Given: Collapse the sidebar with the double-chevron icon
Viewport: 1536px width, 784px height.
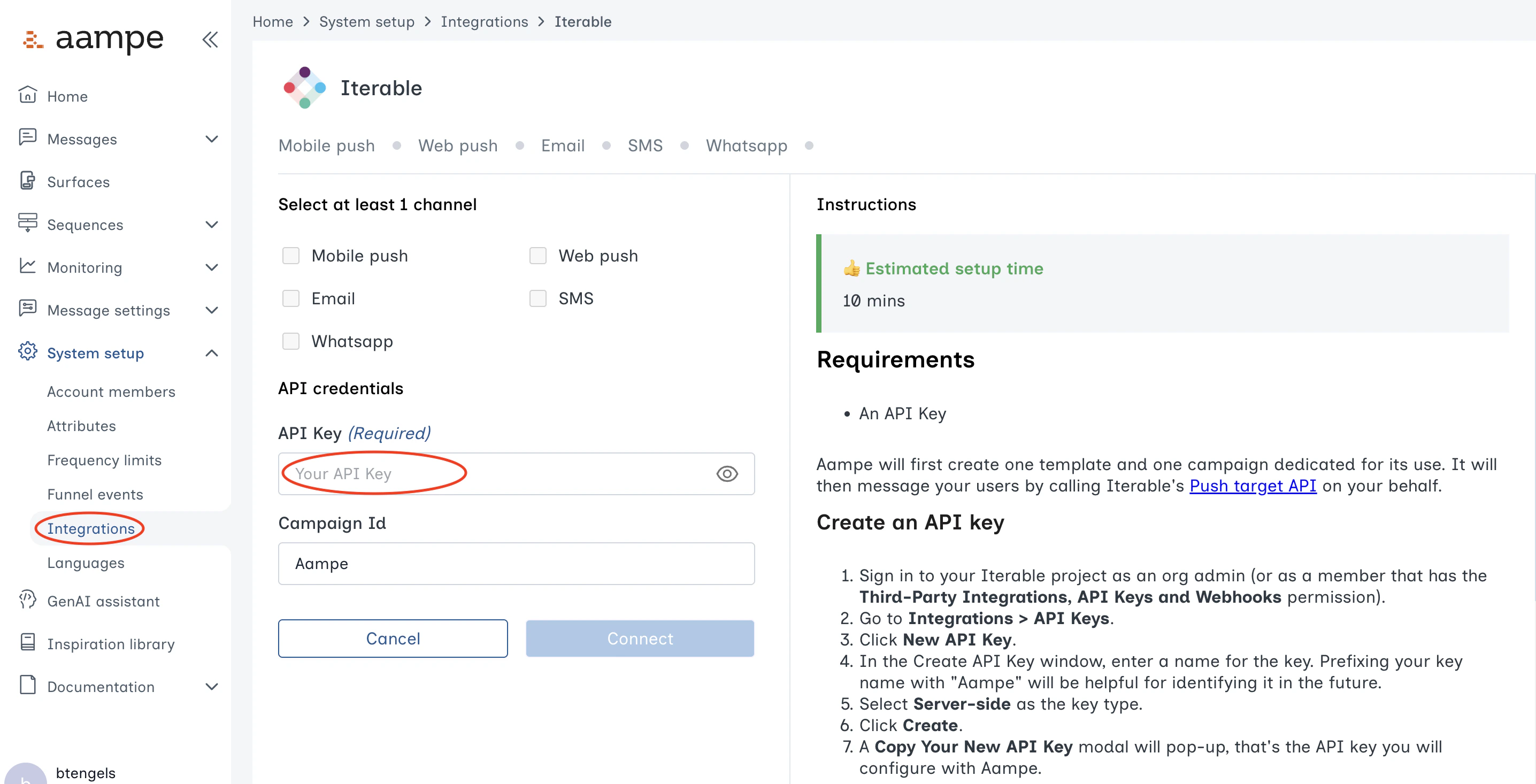Looking at the screenshot, I should [x=210, y=40].
